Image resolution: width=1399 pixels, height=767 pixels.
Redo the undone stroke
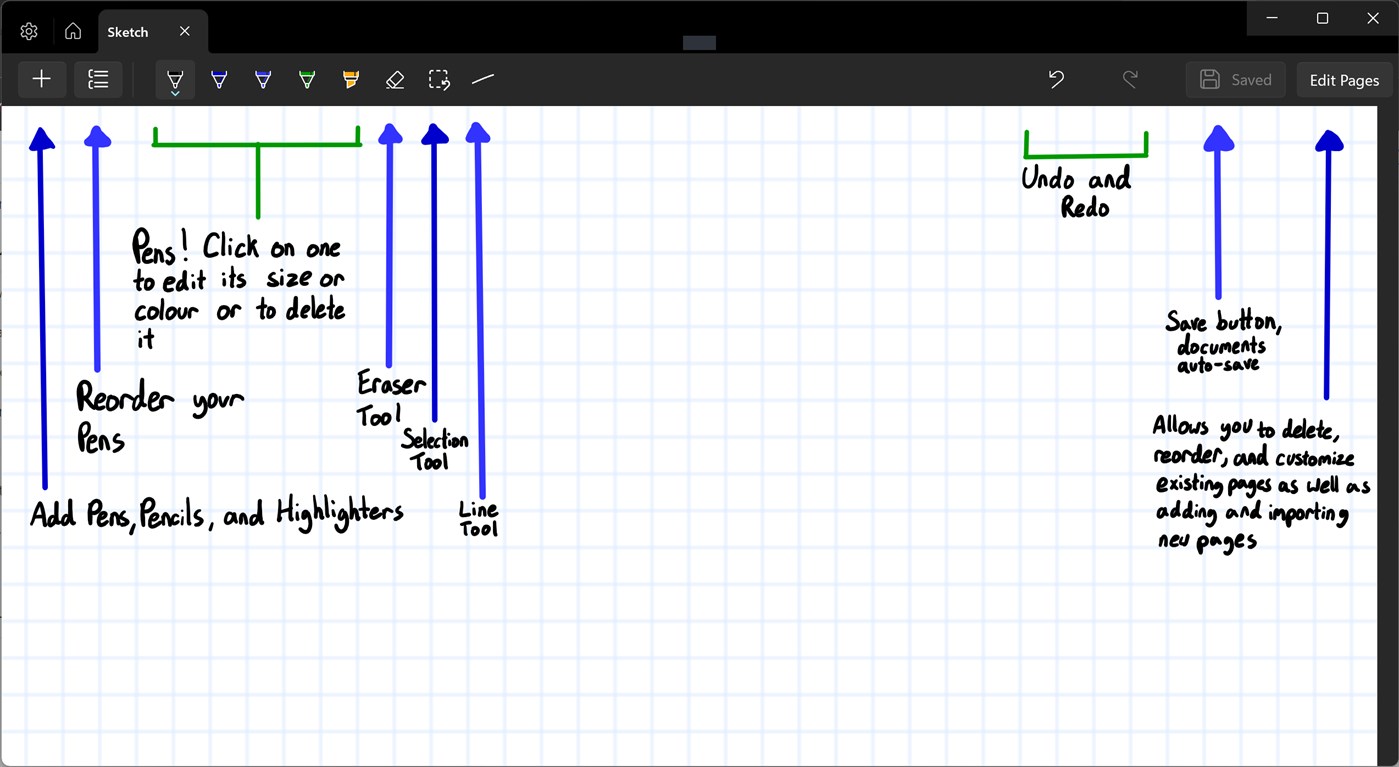coord(1130,79)
